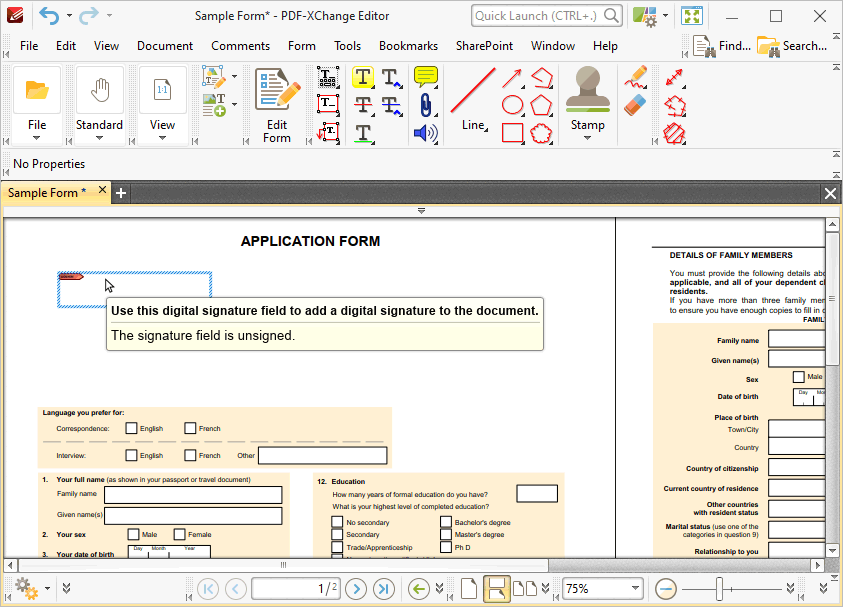Image resolution: width=843 pixels, height=607 pixels.
Task: Check French for Correspondence
Action: point(190,428)
